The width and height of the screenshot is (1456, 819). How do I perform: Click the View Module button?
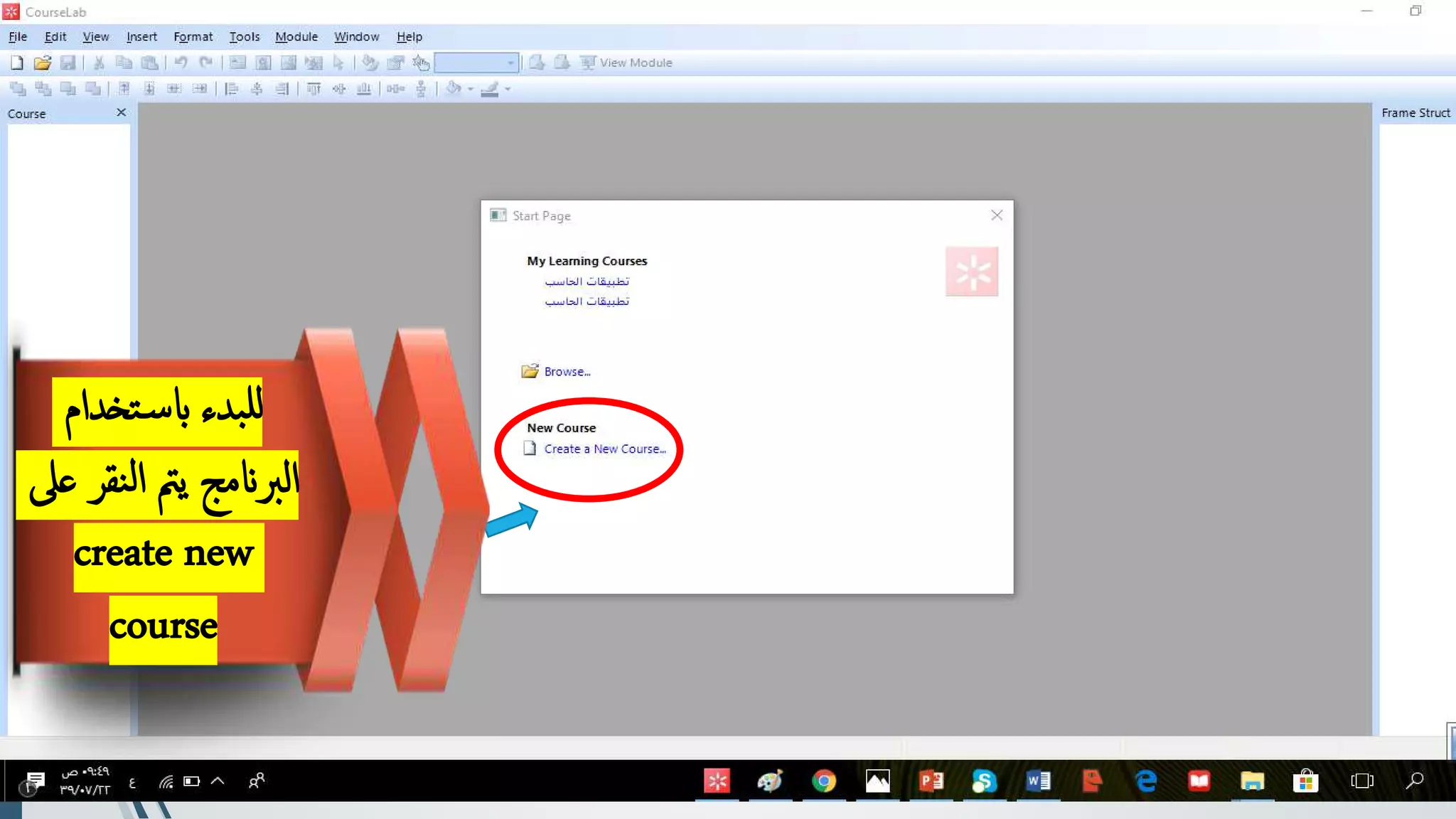pyautogui.click(x=626, y=63)
